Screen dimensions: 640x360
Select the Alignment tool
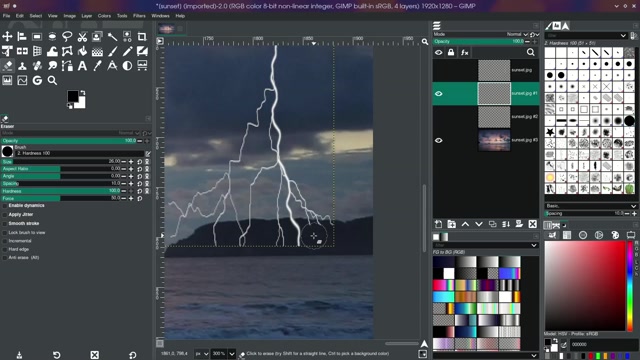coord(22,37)
